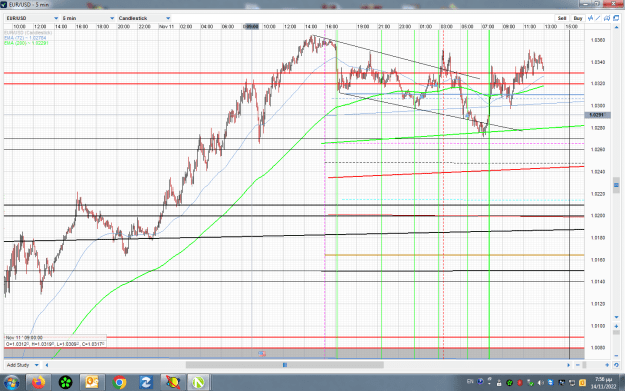Open the Add Study dropdown
Image resolution: width=625 pixels, height=391 pixels.
[22, 365]
